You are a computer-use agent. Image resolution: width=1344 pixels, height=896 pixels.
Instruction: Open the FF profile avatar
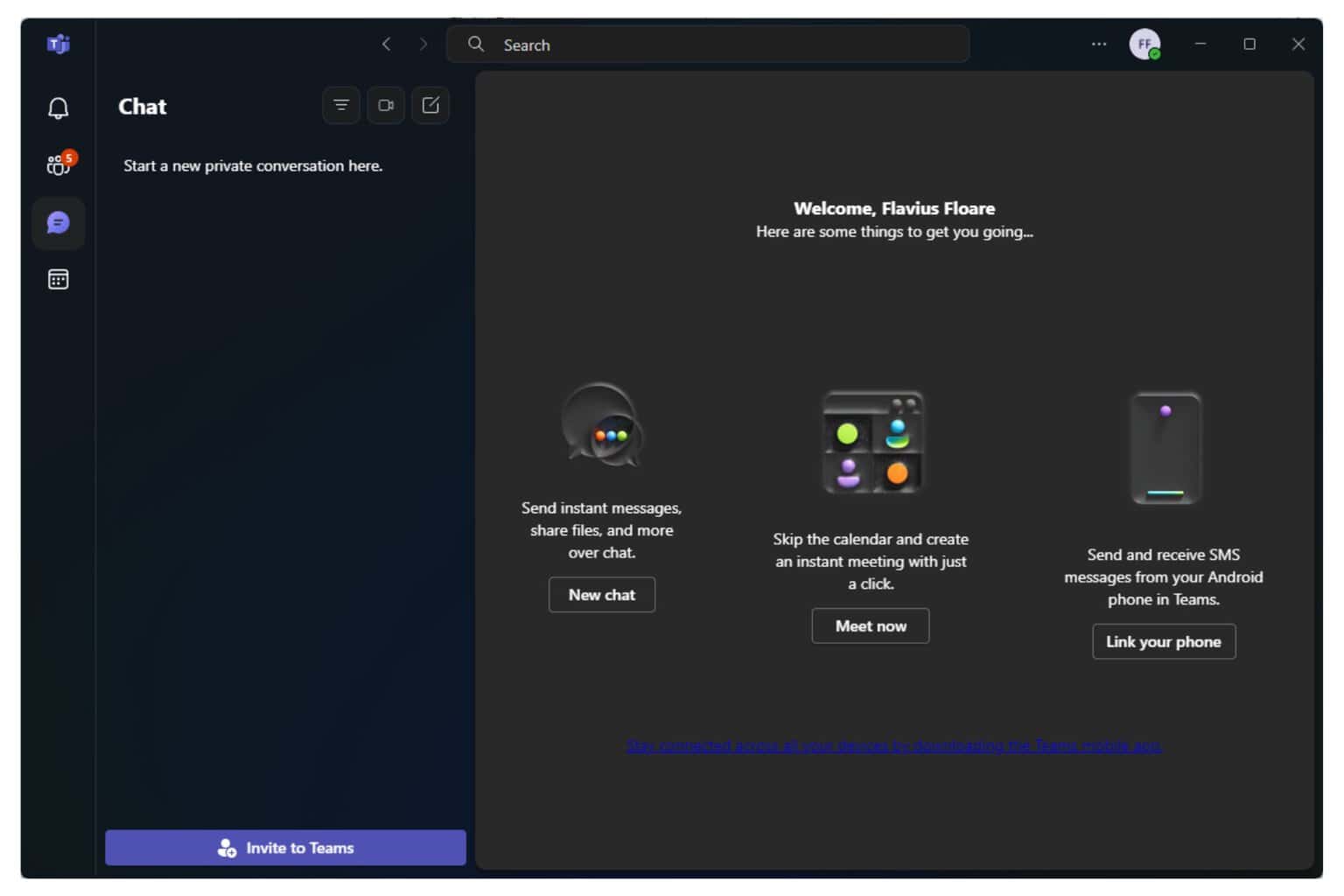click(1144, 44)
